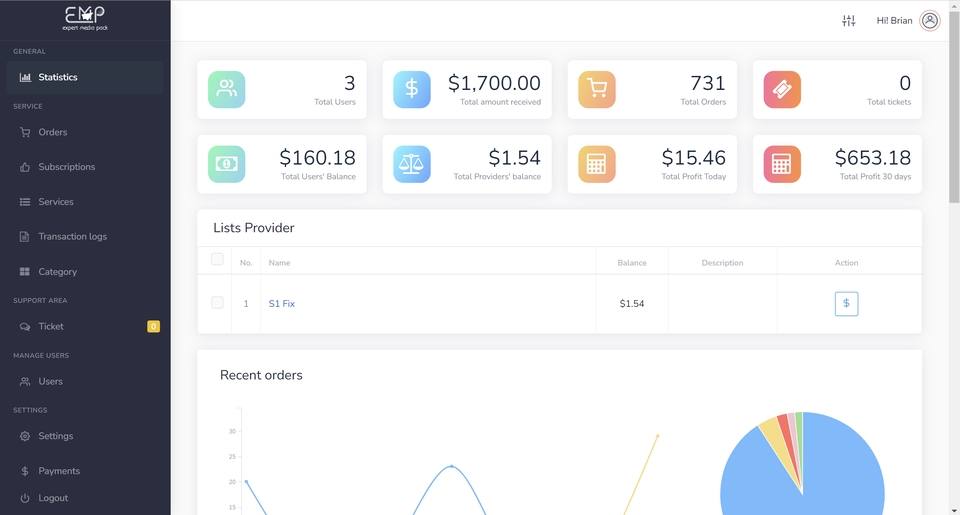Click the red ticket Total tickets icon
Image resolution: width=960 pixels, height=515 pixels.
point(782,89)
